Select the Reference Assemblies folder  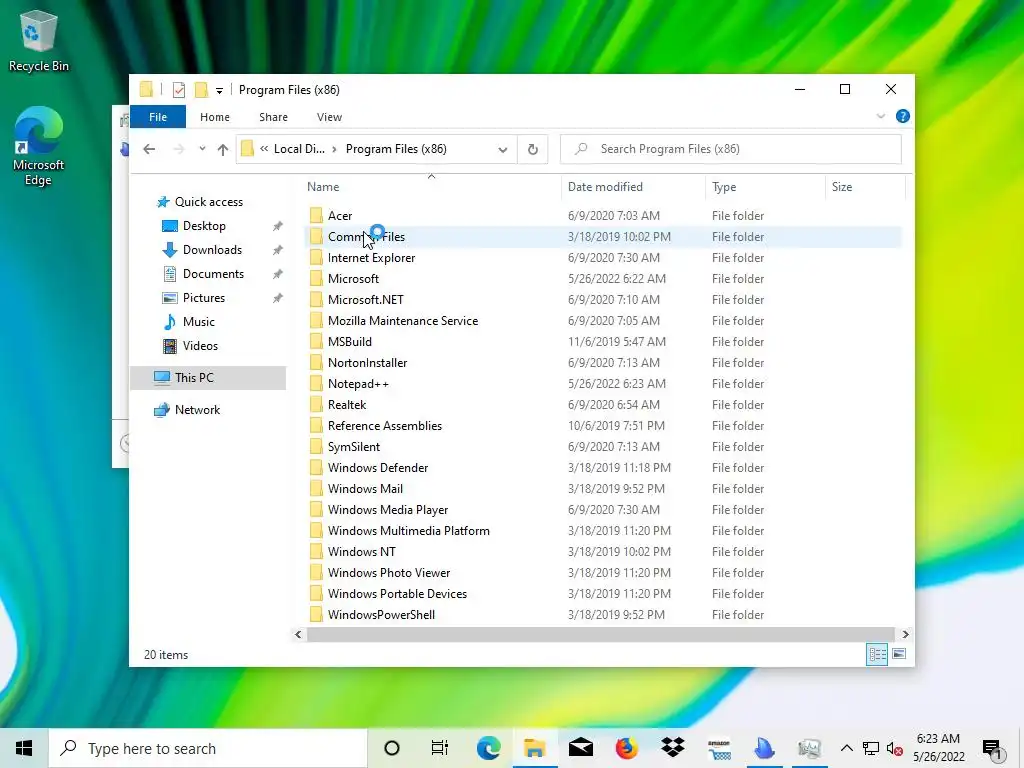tap(385, 426)
